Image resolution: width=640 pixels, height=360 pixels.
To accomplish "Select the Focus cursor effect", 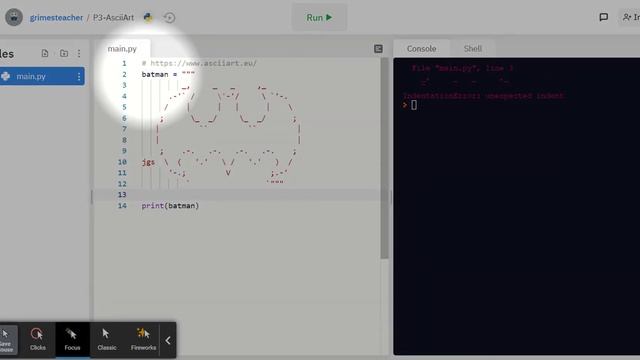I will point(72,340).
